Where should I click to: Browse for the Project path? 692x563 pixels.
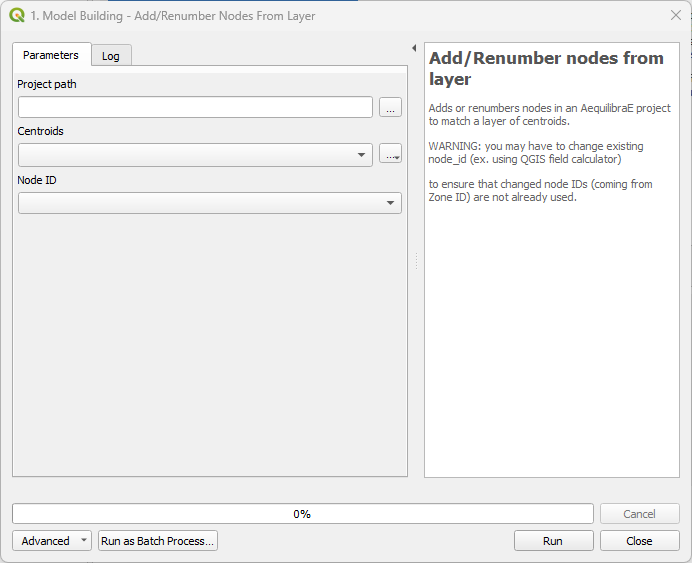coord(390,107)
